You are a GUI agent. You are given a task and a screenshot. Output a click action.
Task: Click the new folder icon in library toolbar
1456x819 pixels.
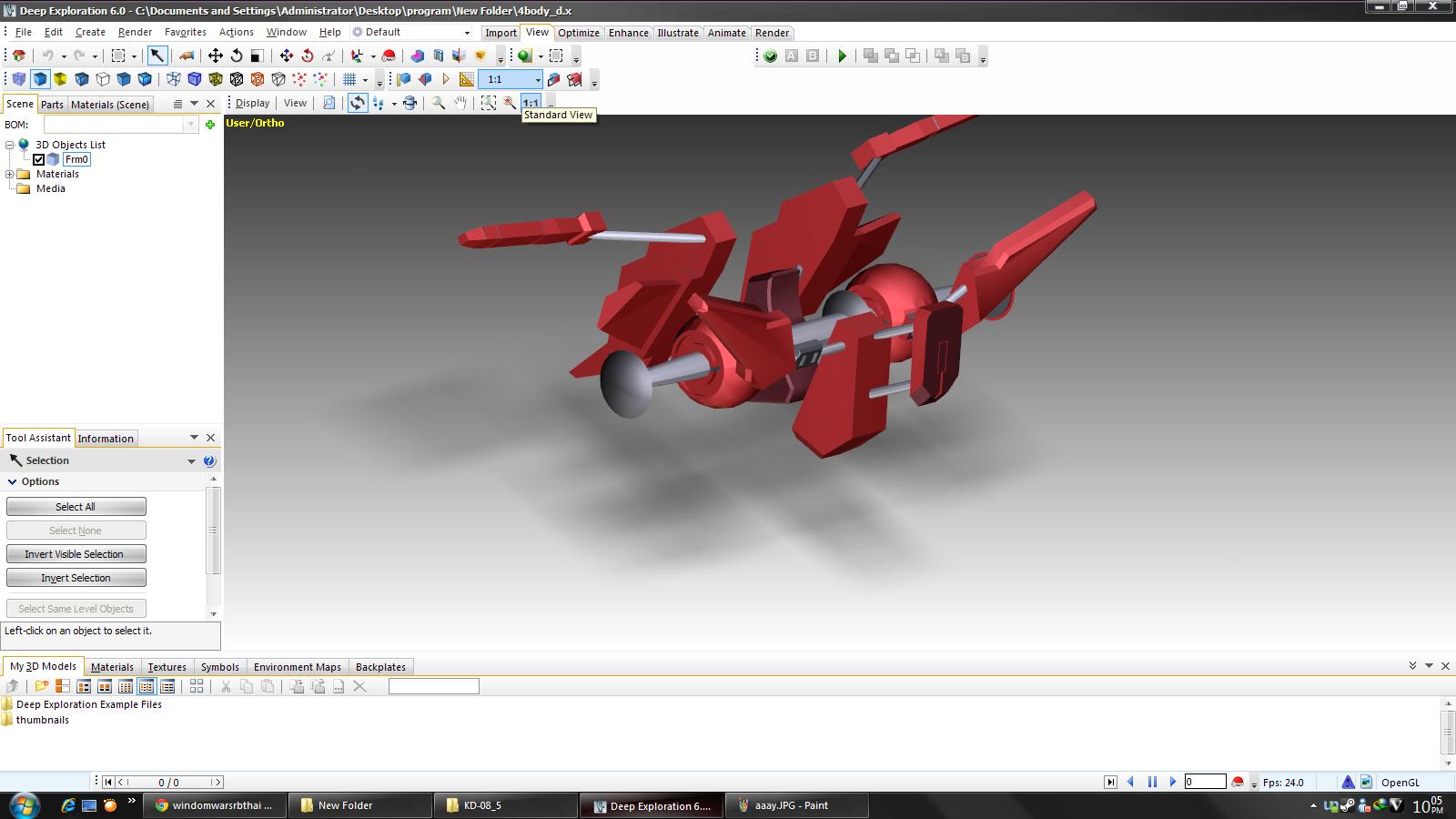[x=42, y=686]
